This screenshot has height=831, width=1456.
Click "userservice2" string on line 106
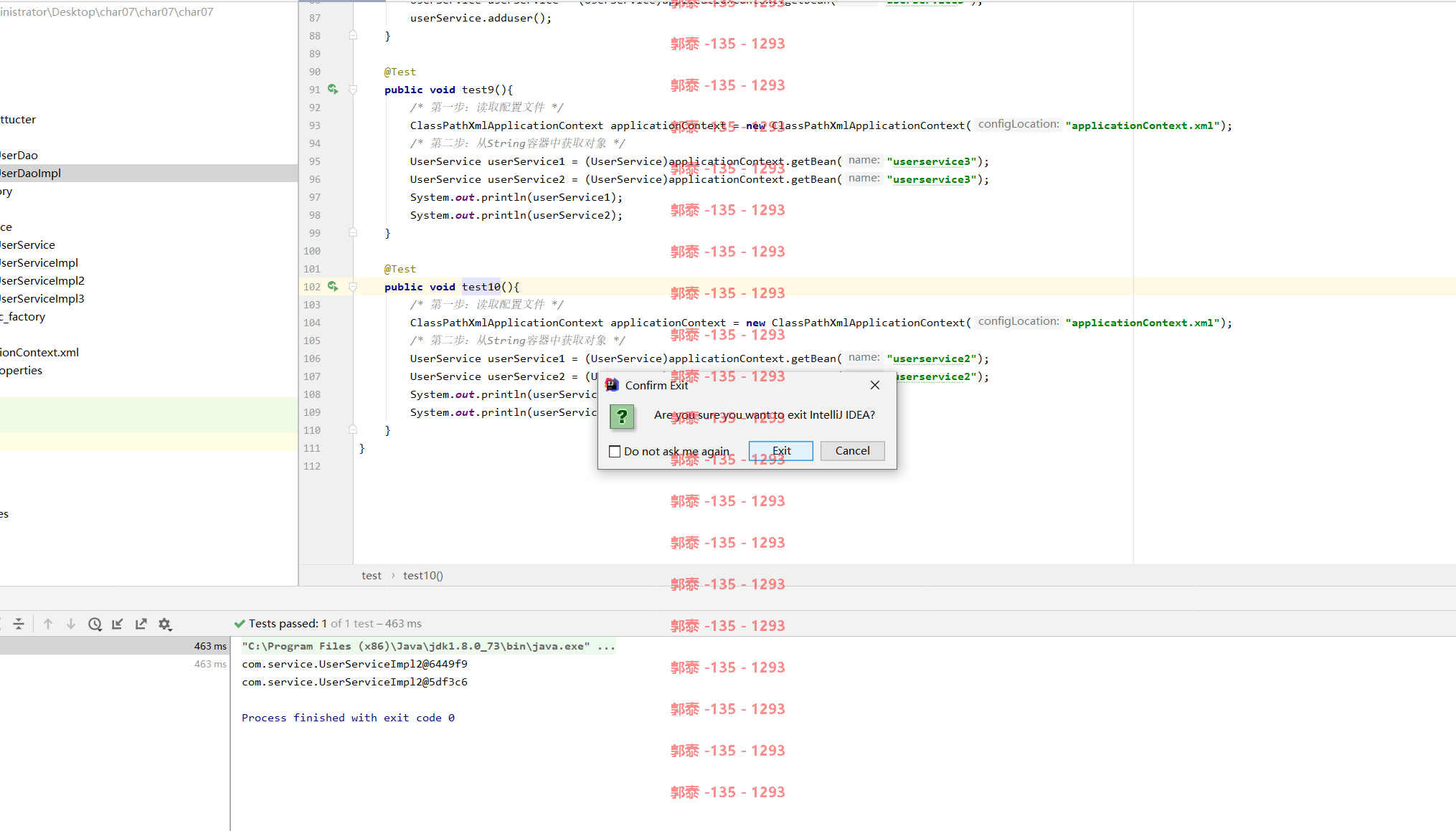[931, 358]
